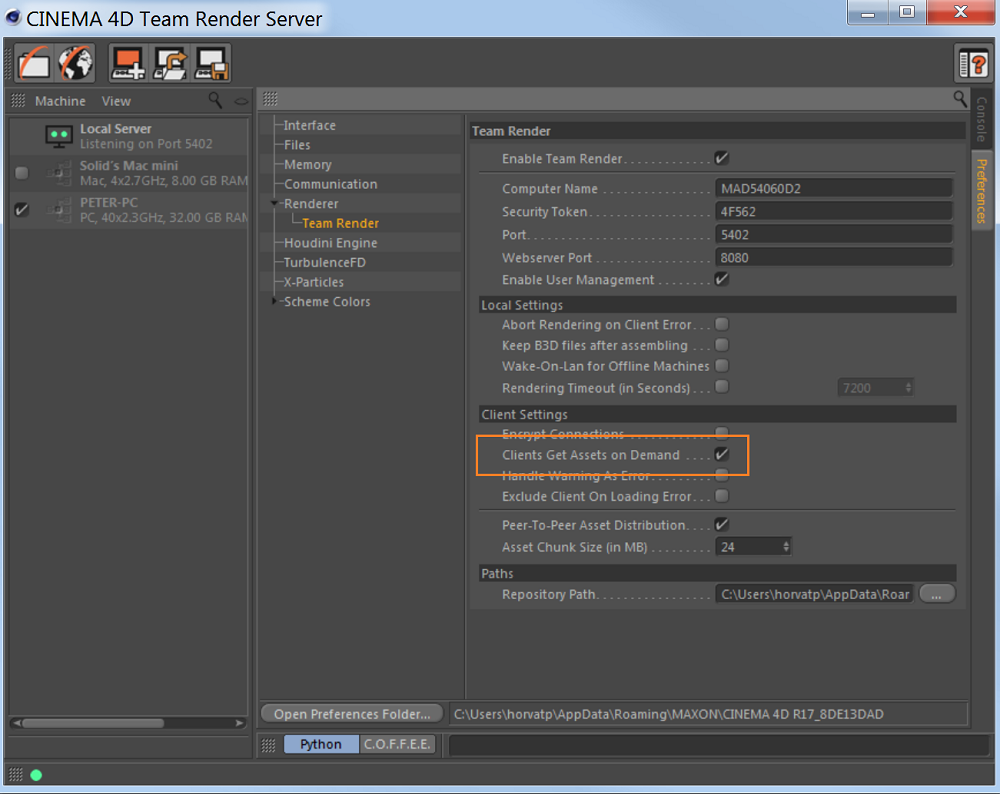
Task: Enable Abort Rendering on Client Error
Action: pyautogui.click(x=721, y=324)
